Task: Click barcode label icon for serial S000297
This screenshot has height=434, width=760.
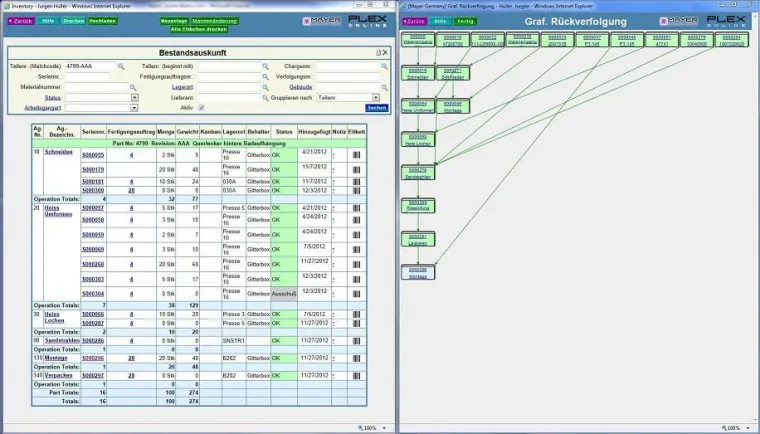Action: (x=356, y=375)
